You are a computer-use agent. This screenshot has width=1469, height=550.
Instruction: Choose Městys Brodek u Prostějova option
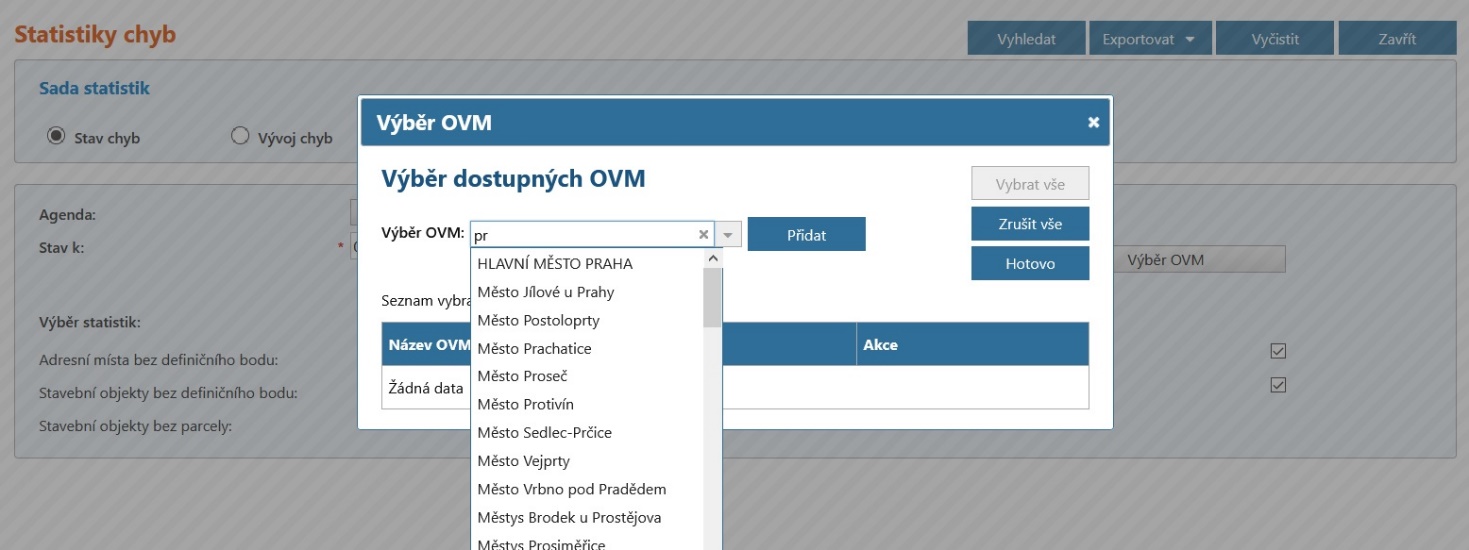(x=569, y=518)
